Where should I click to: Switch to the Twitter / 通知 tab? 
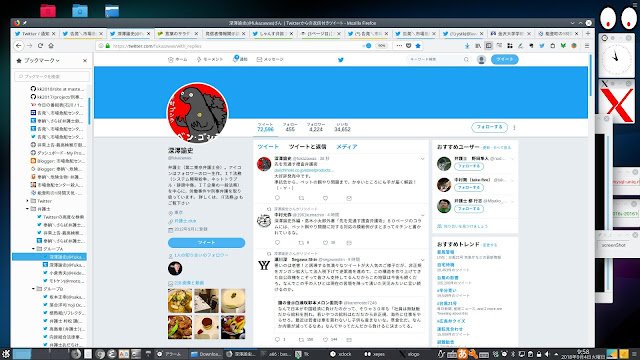tap(36, 33)
